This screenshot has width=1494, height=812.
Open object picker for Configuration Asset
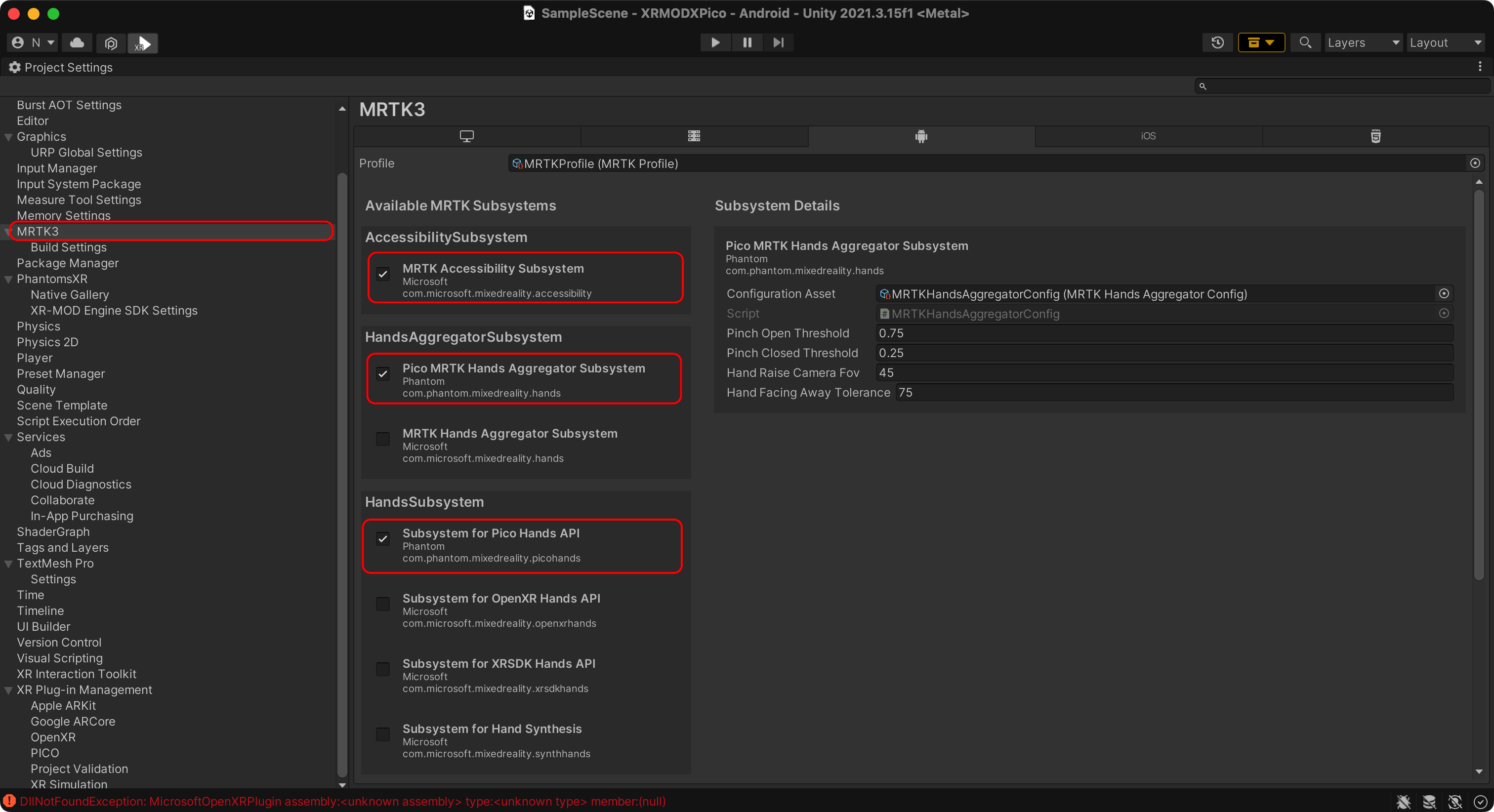click(1444, 294)
